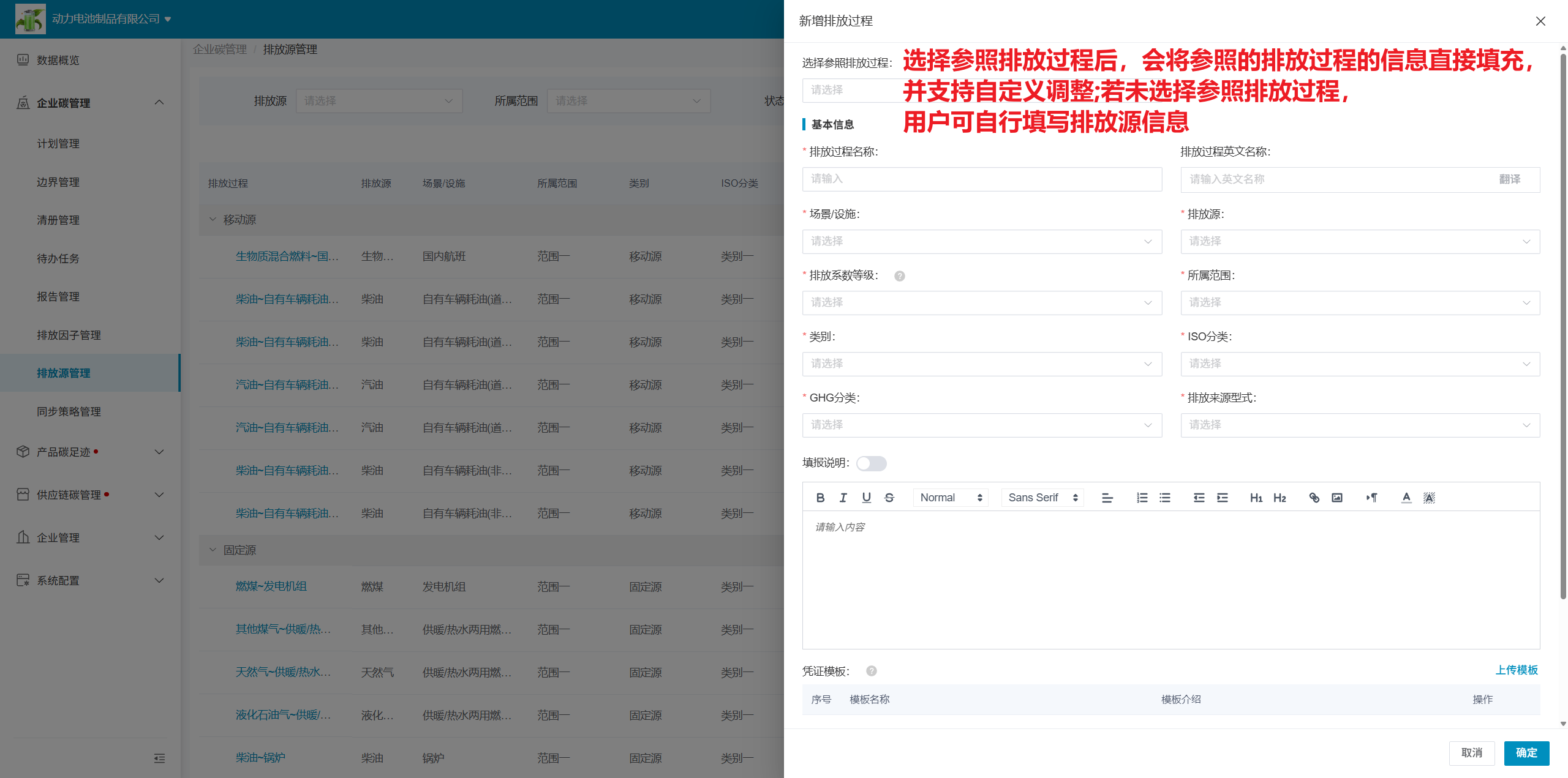Open 排放因子管理 in the sidebar
The height and width of the screenshot is (778, 1568).
(69, 335)
